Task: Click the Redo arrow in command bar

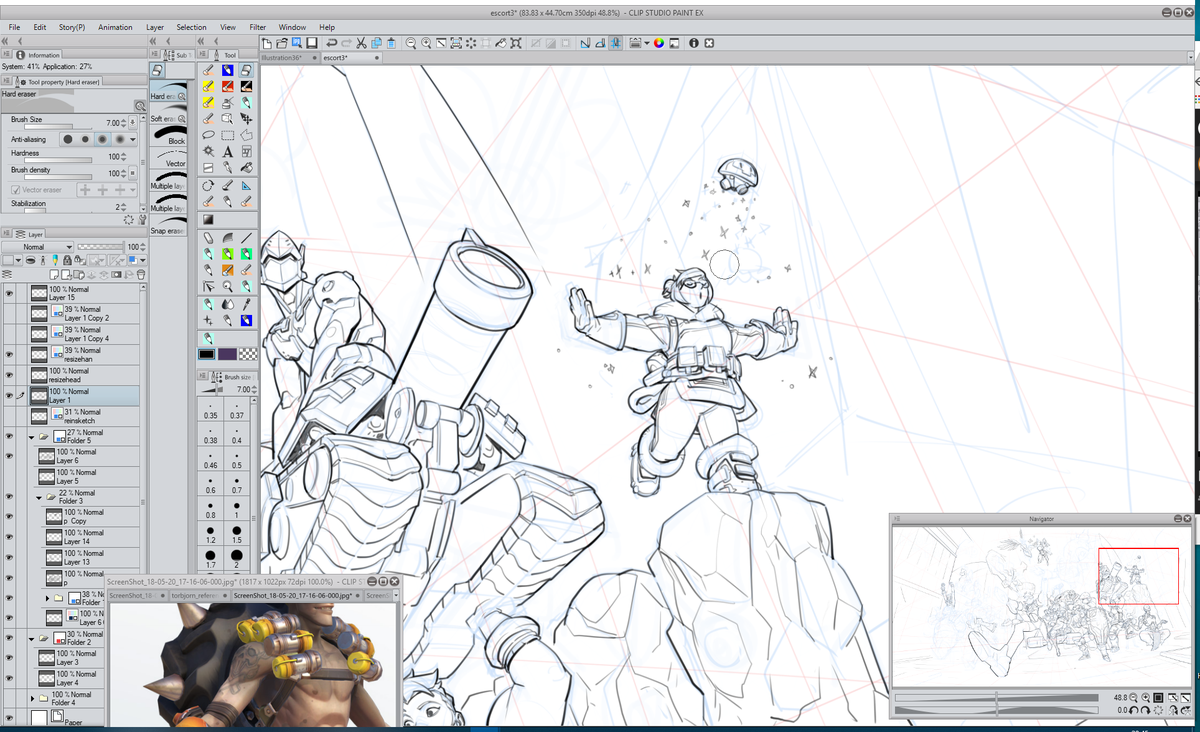Action: point(346,43)
